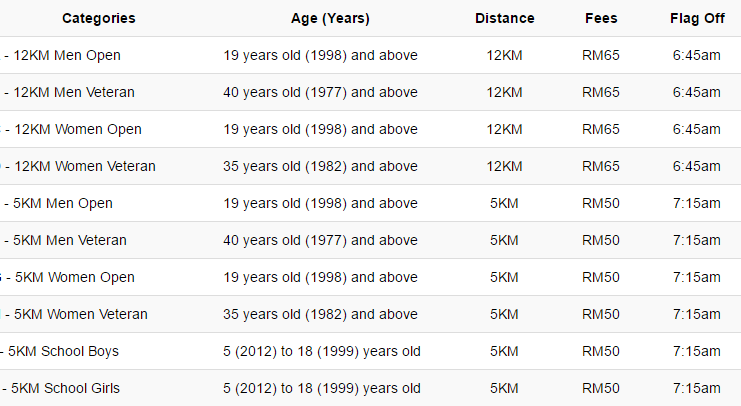
Task: Click the Flag Off column header
Action: [696, 18]
